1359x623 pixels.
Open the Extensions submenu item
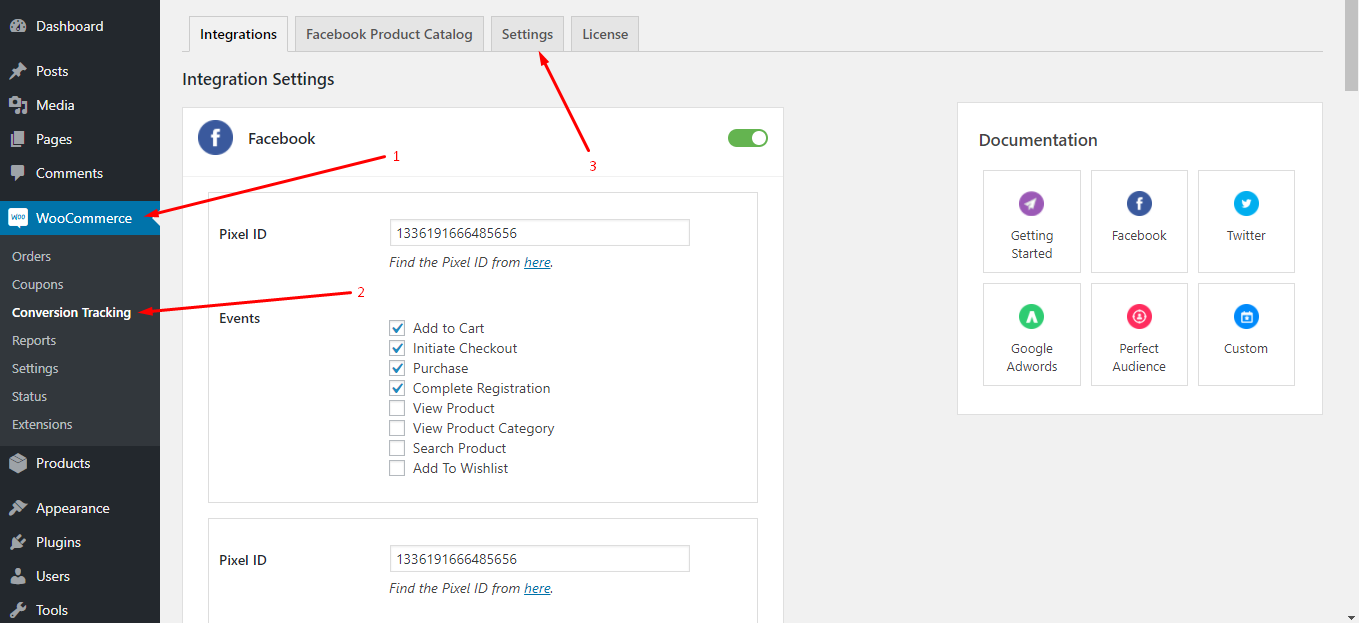[x=42, y=424]
